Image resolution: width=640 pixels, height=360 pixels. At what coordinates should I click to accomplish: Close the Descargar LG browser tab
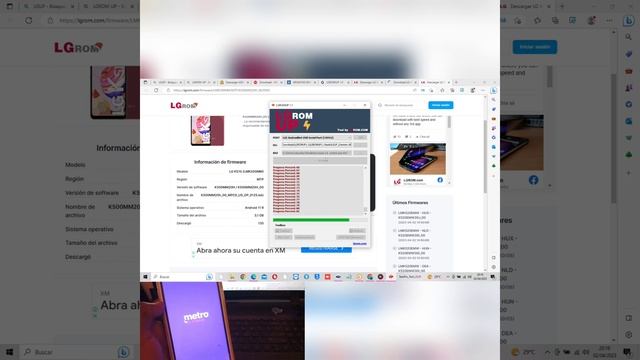(x=548, y=6)
